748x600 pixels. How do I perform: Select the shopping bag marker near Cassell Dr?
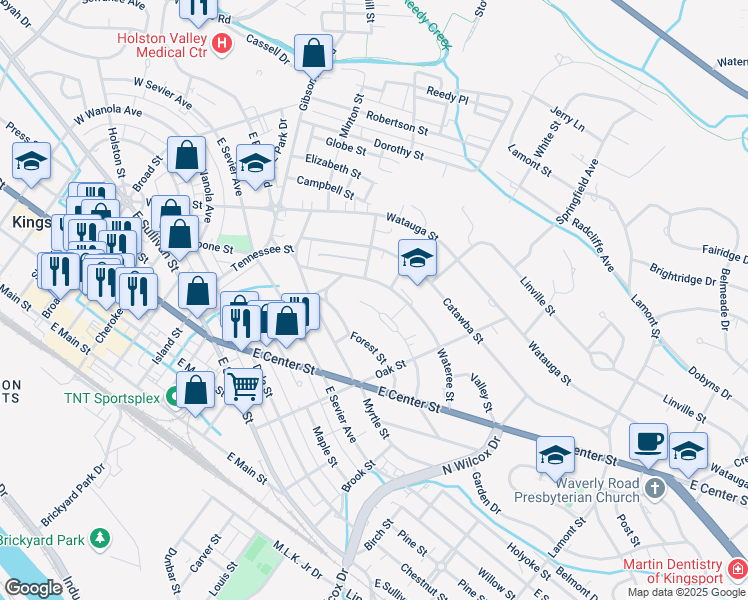pyautogui.click(x=313, y=55)
